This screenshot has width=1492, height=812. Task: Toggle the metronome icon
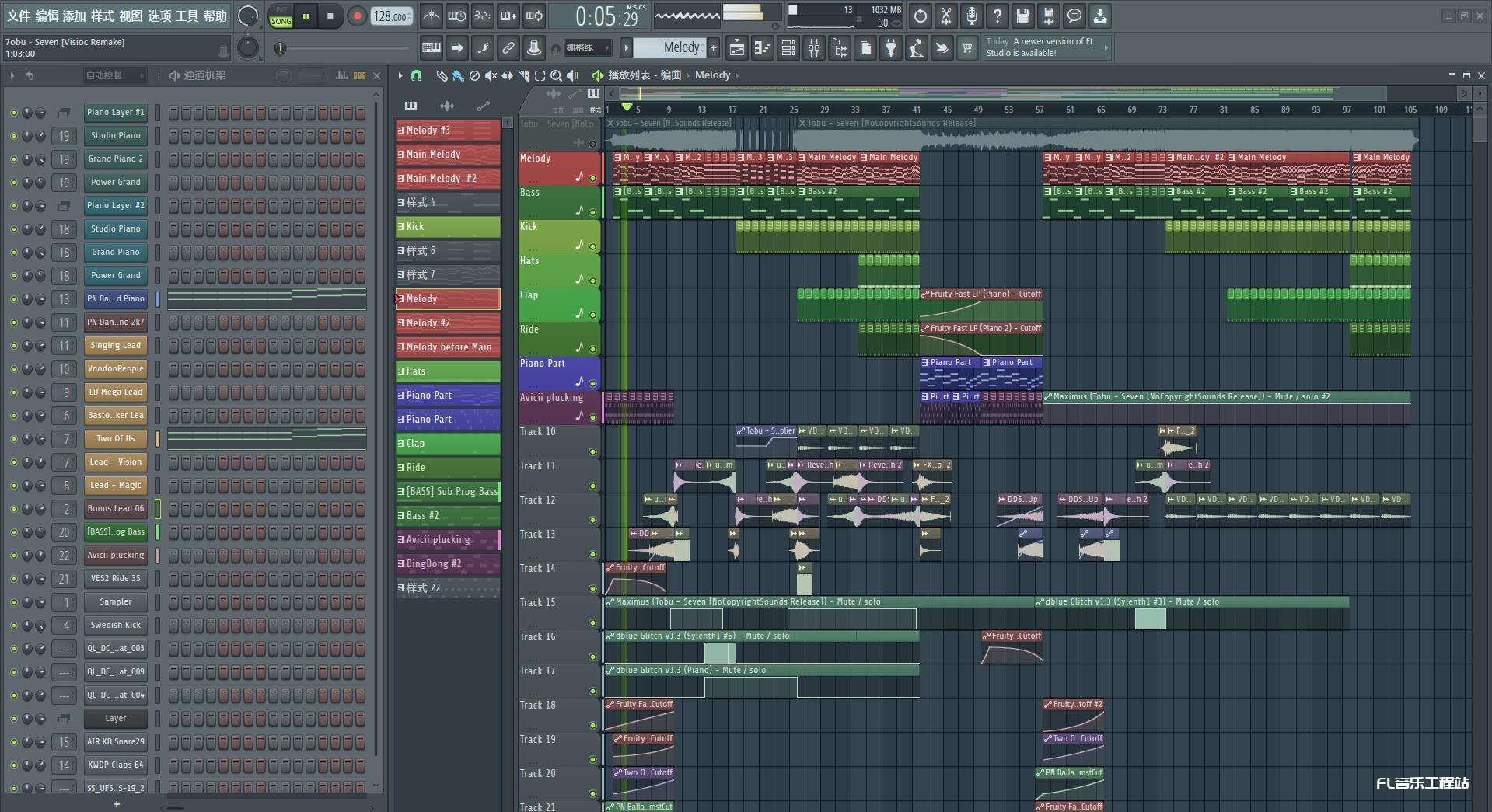point(432,16)
